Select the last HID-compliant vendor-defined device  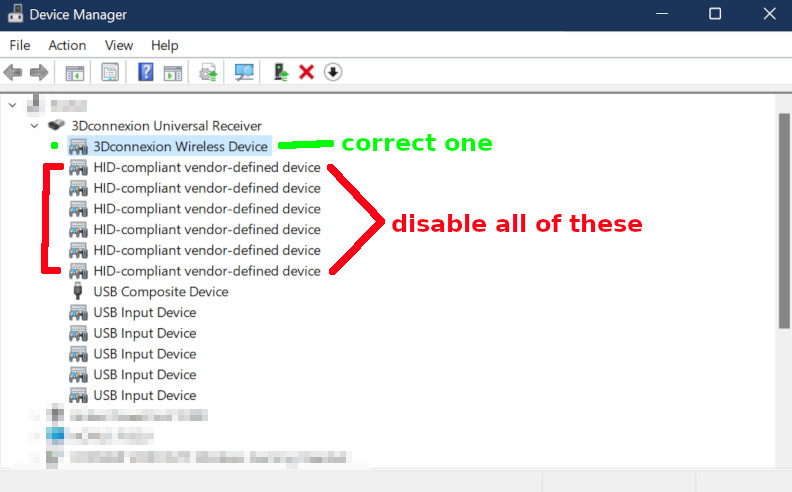(x=207, y=271)
